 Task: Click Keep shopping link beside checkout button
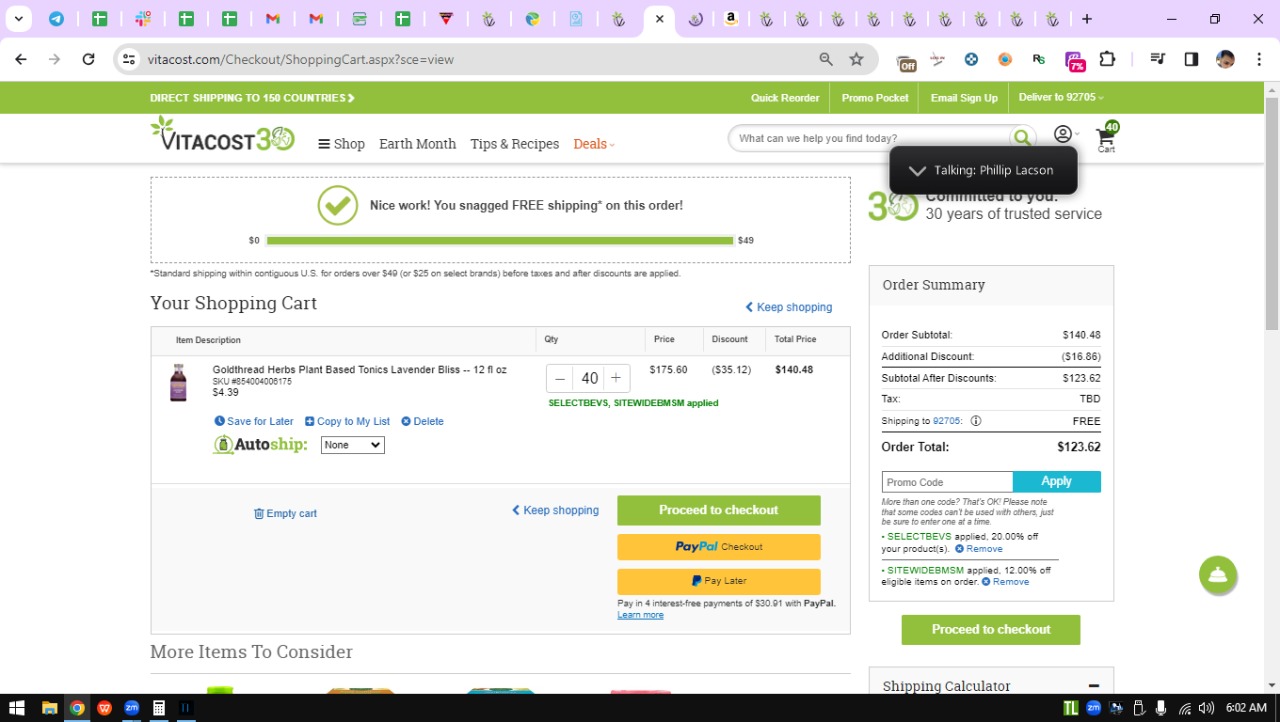pos(555,510)
